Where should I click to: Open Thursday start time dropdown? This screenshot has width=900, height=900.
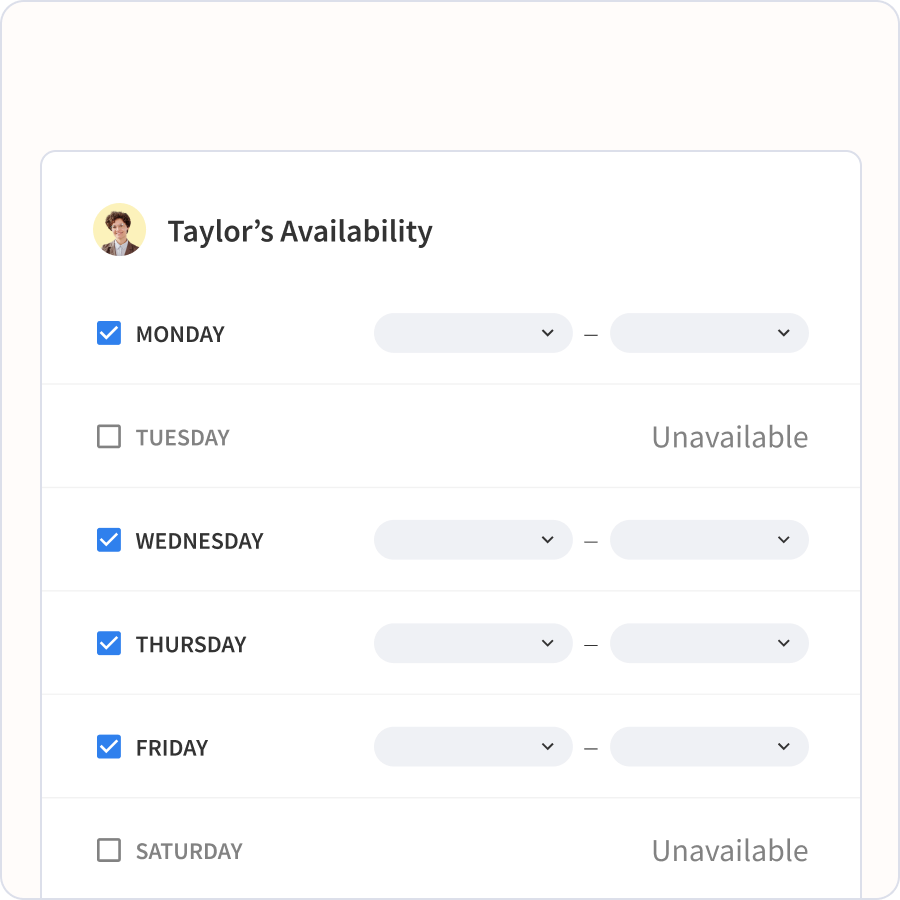473,644
